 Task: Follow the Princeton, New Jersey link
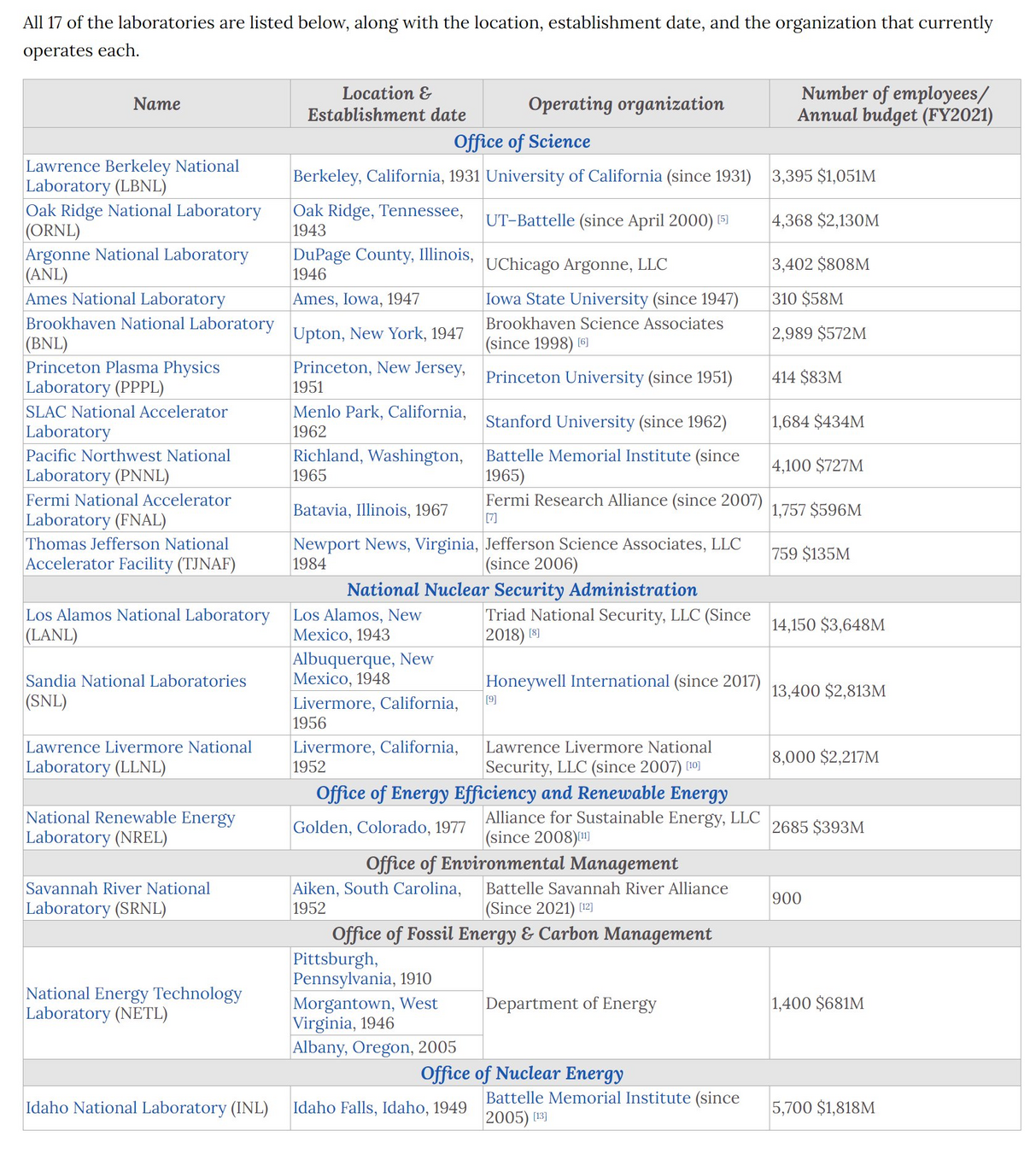click(x=379, y=367)
